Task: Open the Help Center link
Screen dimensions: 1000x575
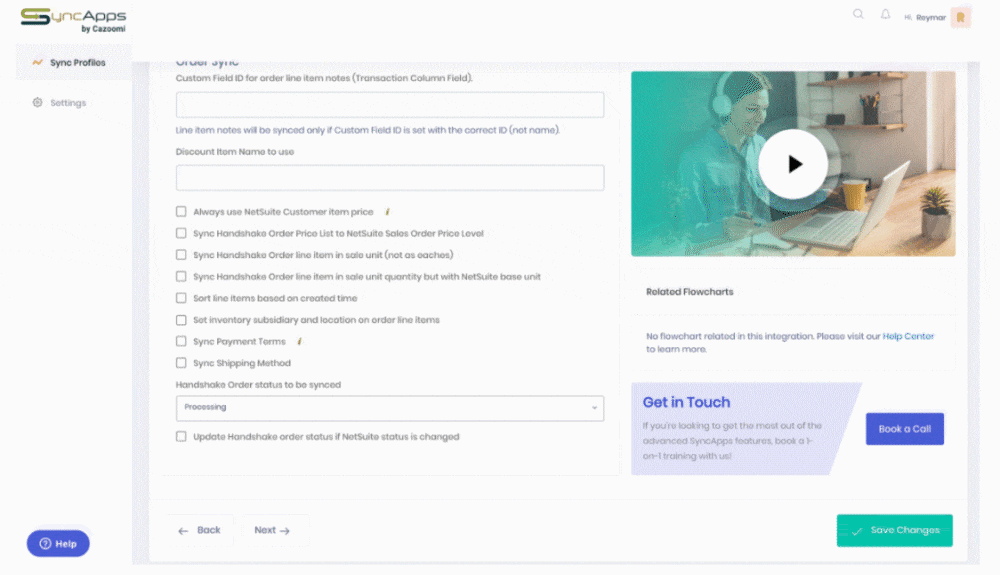Action: (908, 336)
